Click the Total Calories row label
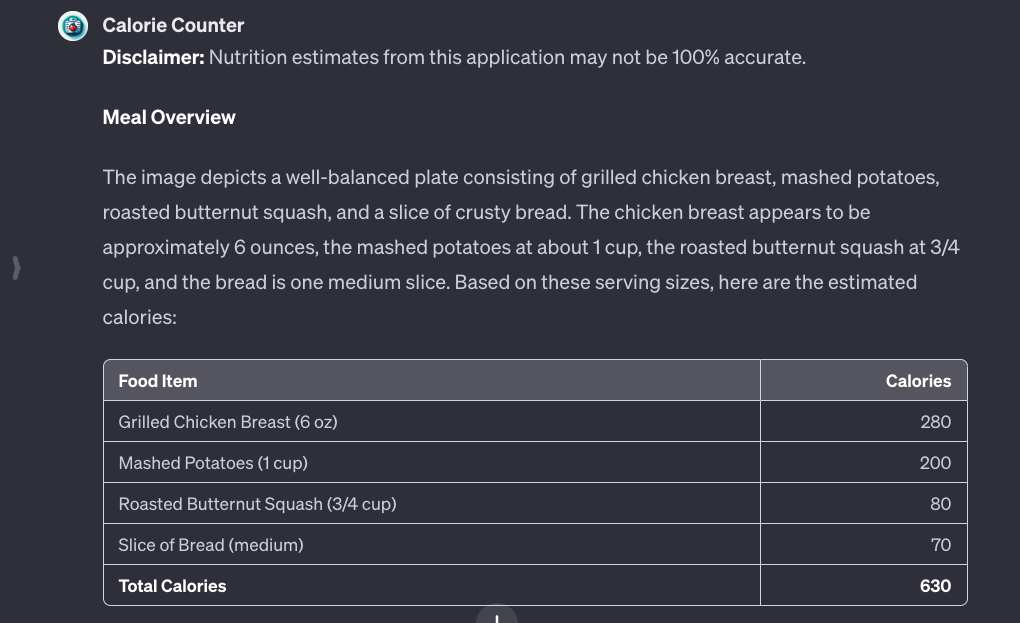Image resolution: width=1020 pixels, height=623 pixels. 172,586
